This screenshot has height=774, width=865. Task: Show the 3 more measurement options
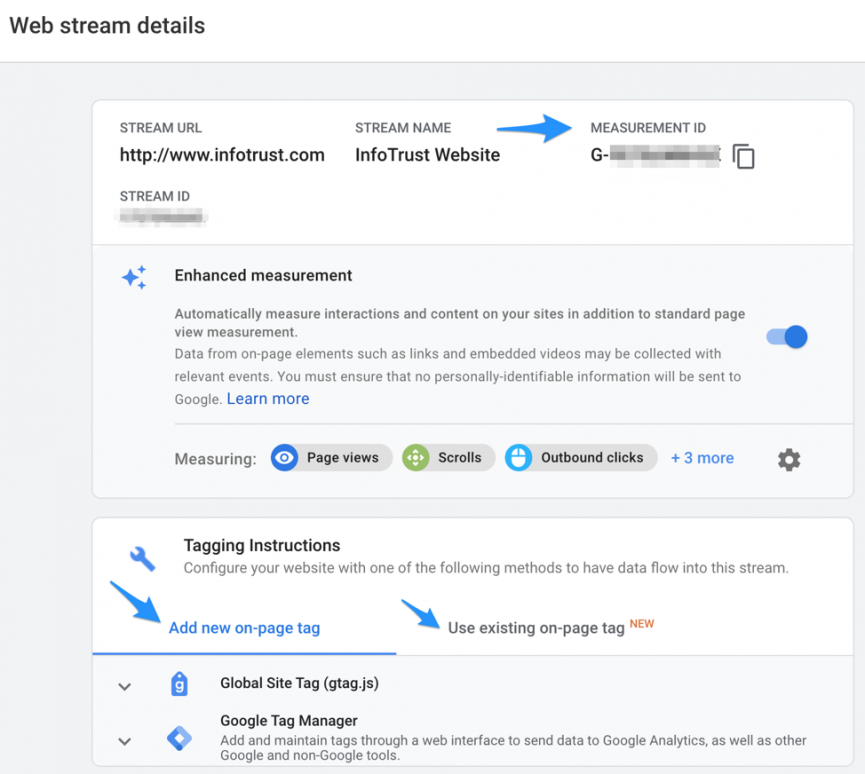click(x=701, y=457)
